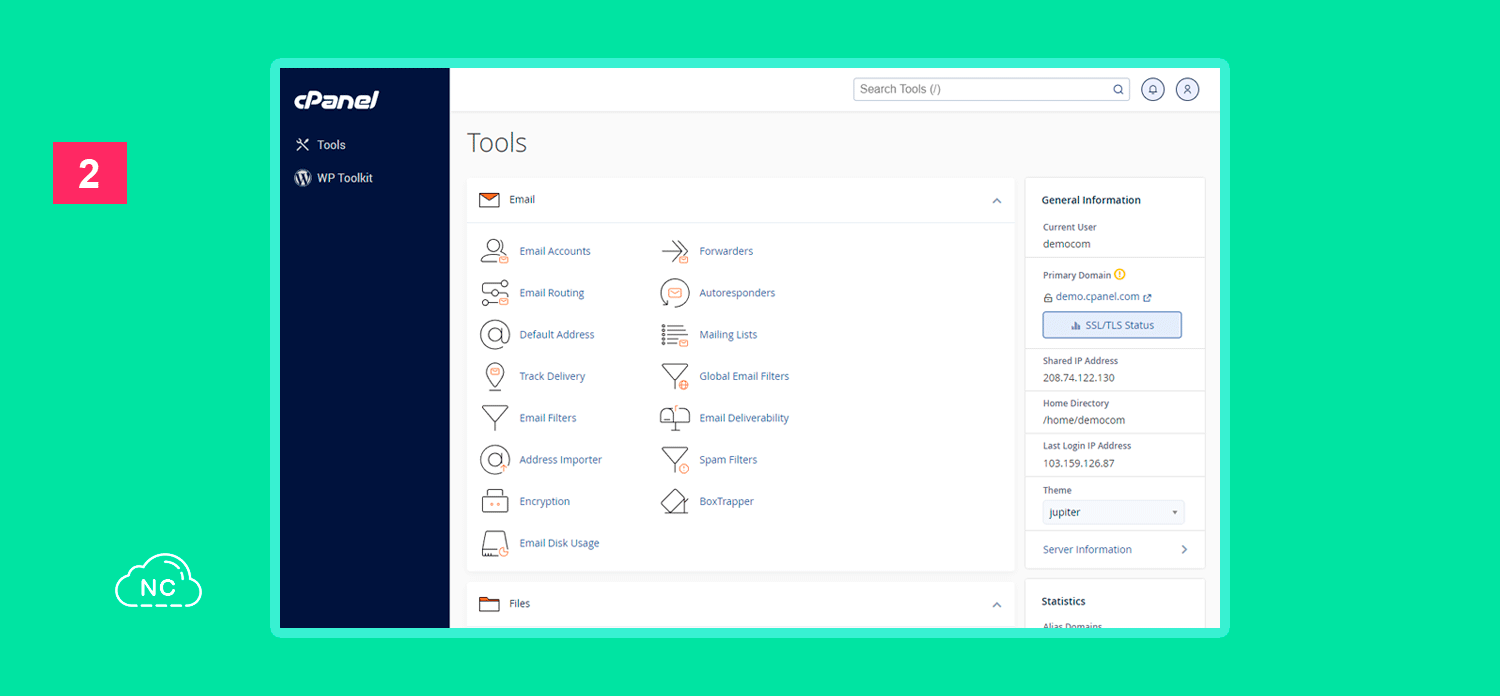
Task: Open the Email Disk Usage link
Action: [559, 544]
